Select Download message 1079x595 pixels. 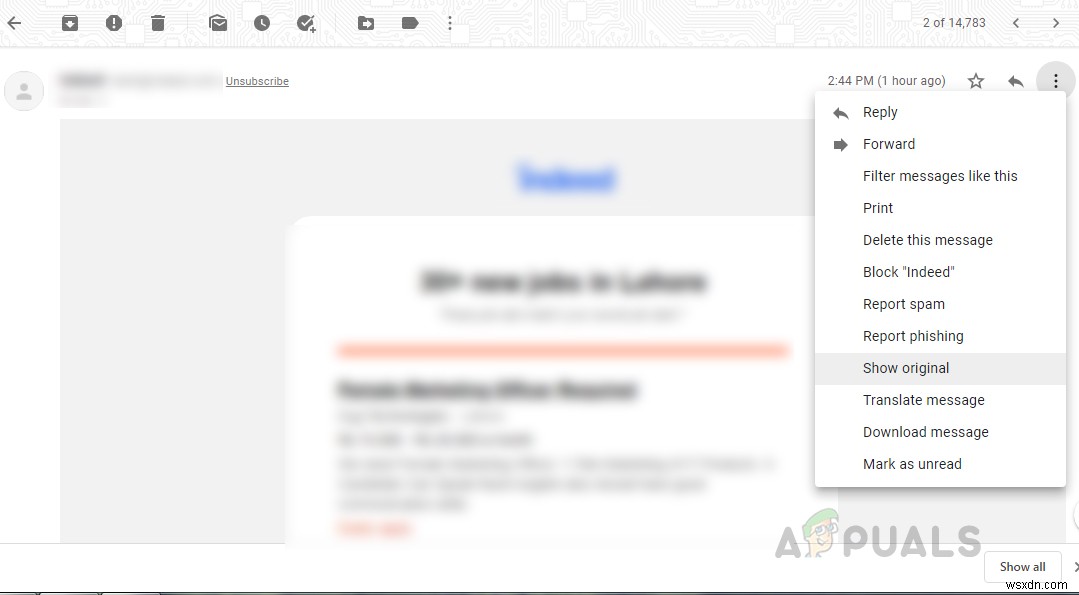click(x=940, y=432)
